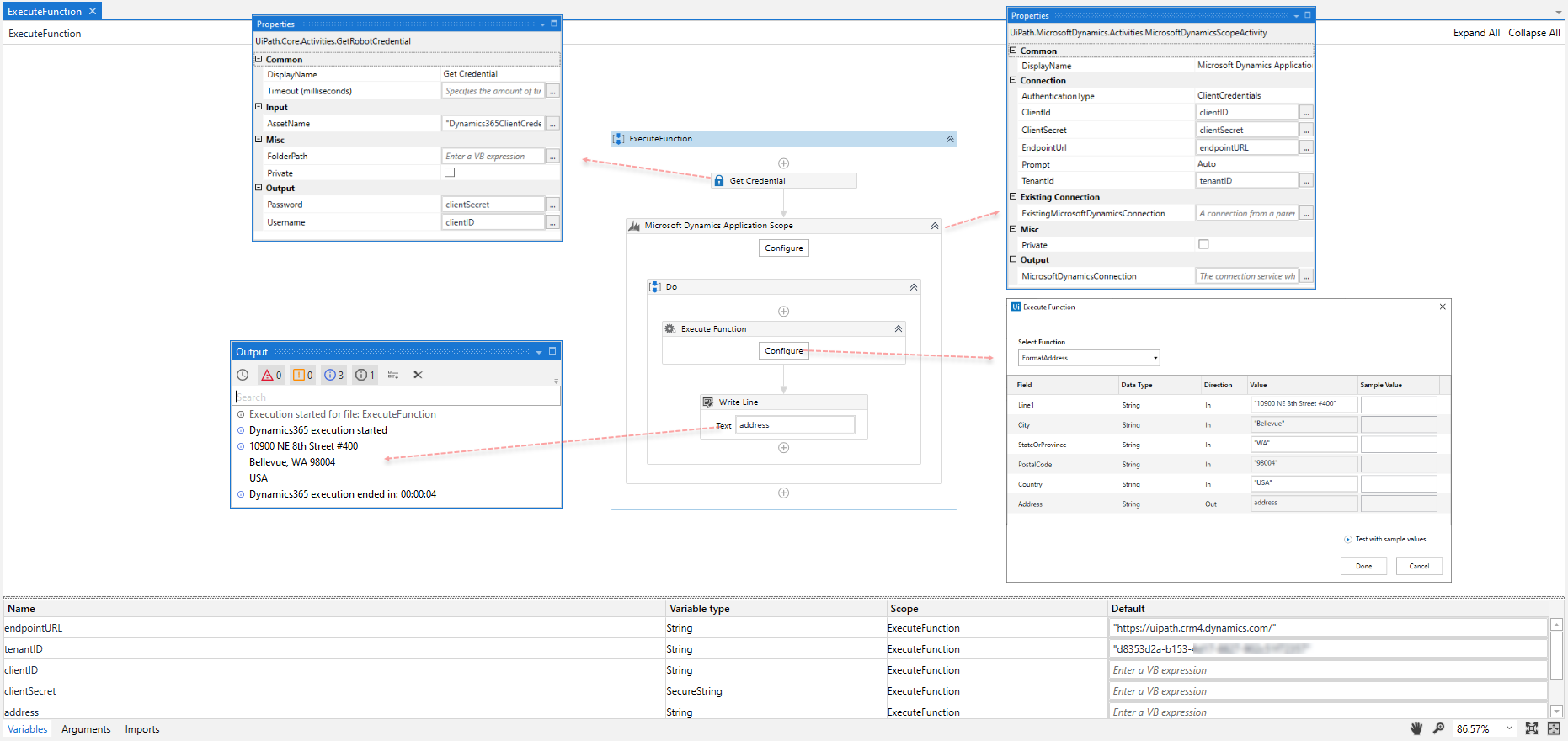Collapse Input section in Get Credential properties
1568x741 pixels.
(x=259, y=107)
